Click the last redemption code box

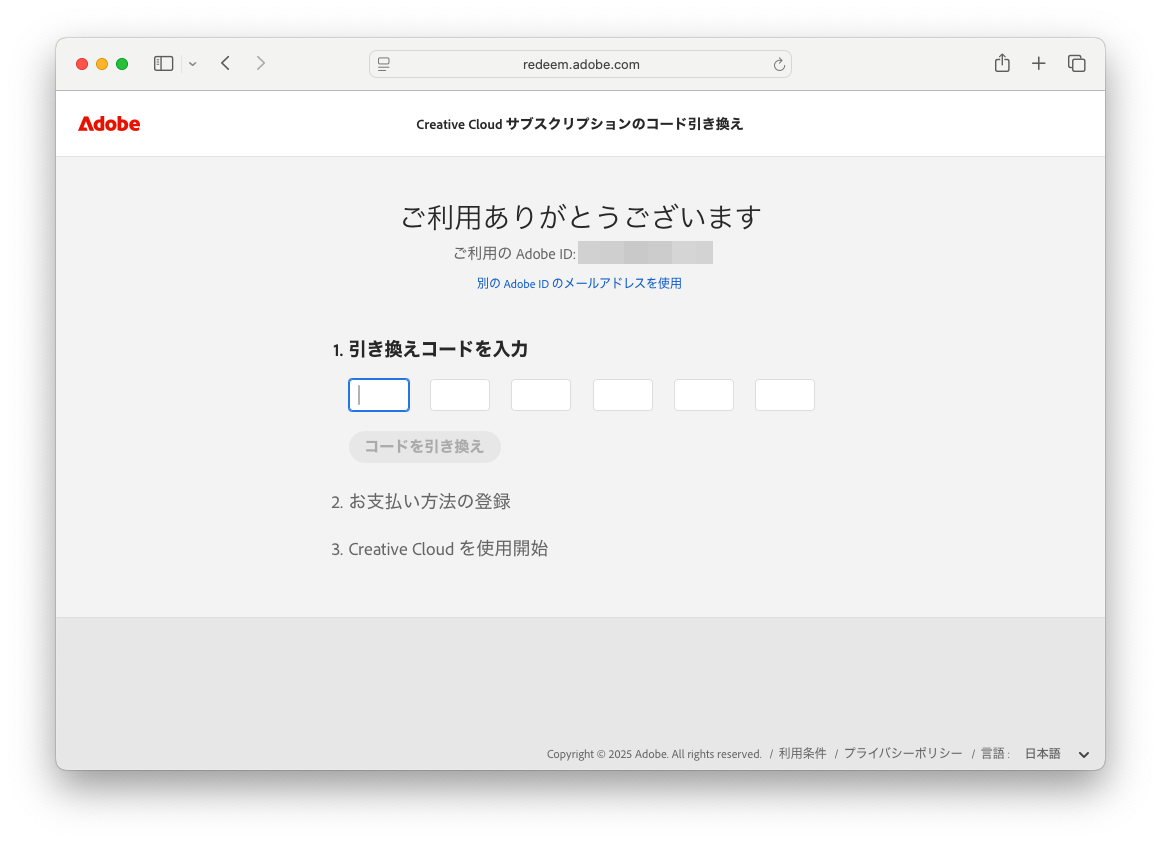(x=785, y=395)
